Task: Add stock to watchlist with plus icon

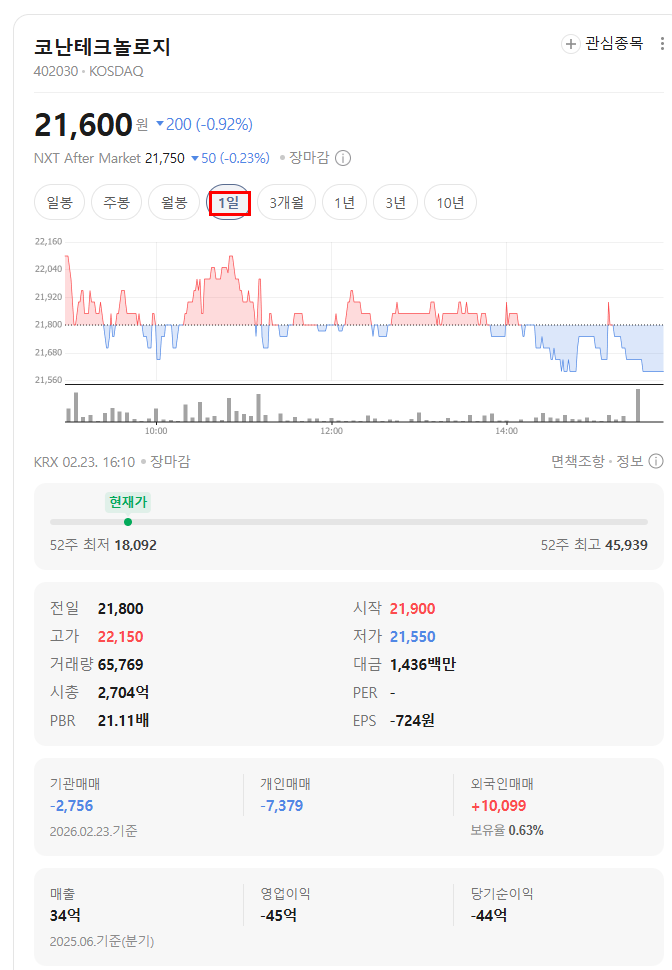Action: pyautogui.click(x=570, y=44)
